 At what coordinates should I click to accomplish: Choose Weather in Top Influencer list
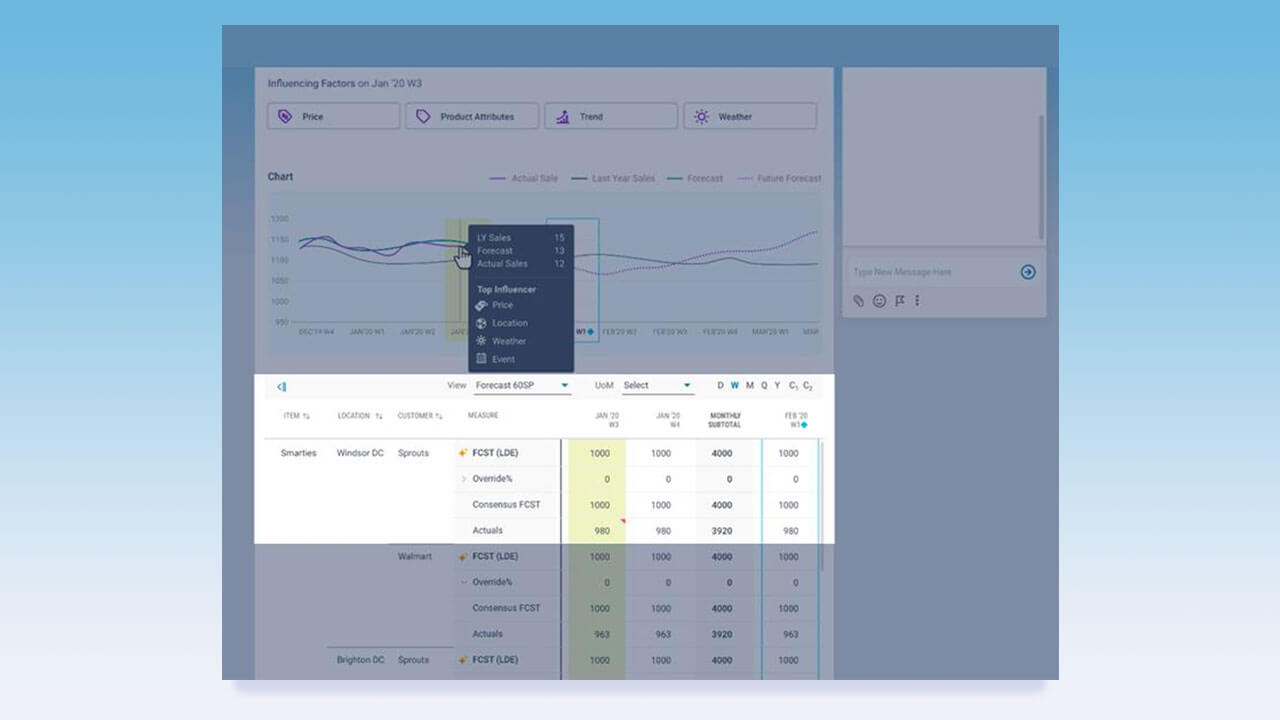tap(508, 341)
